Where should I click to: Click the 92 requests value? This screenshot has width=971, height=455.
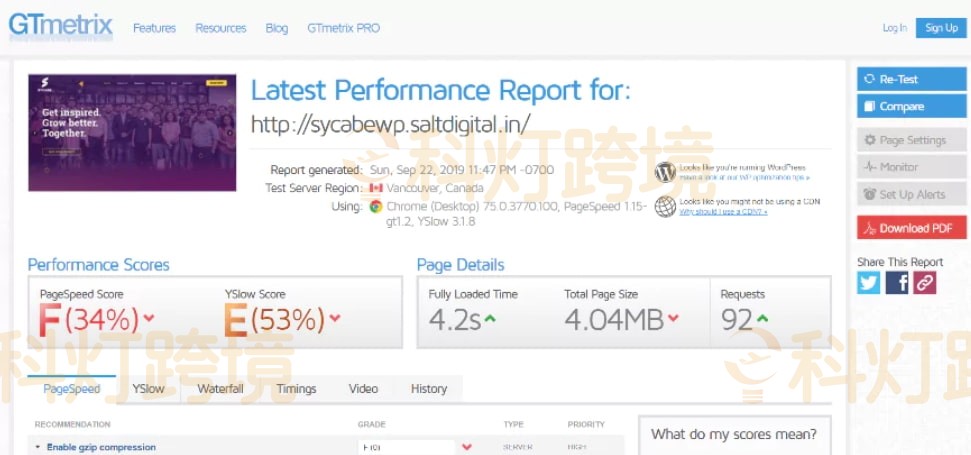point(737,319)
